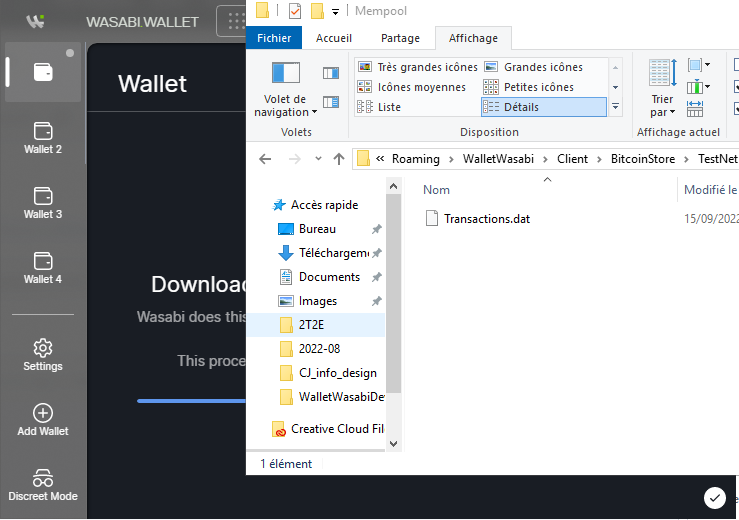Choose Liste layout
739x520 pixels.
click(379, 107)
